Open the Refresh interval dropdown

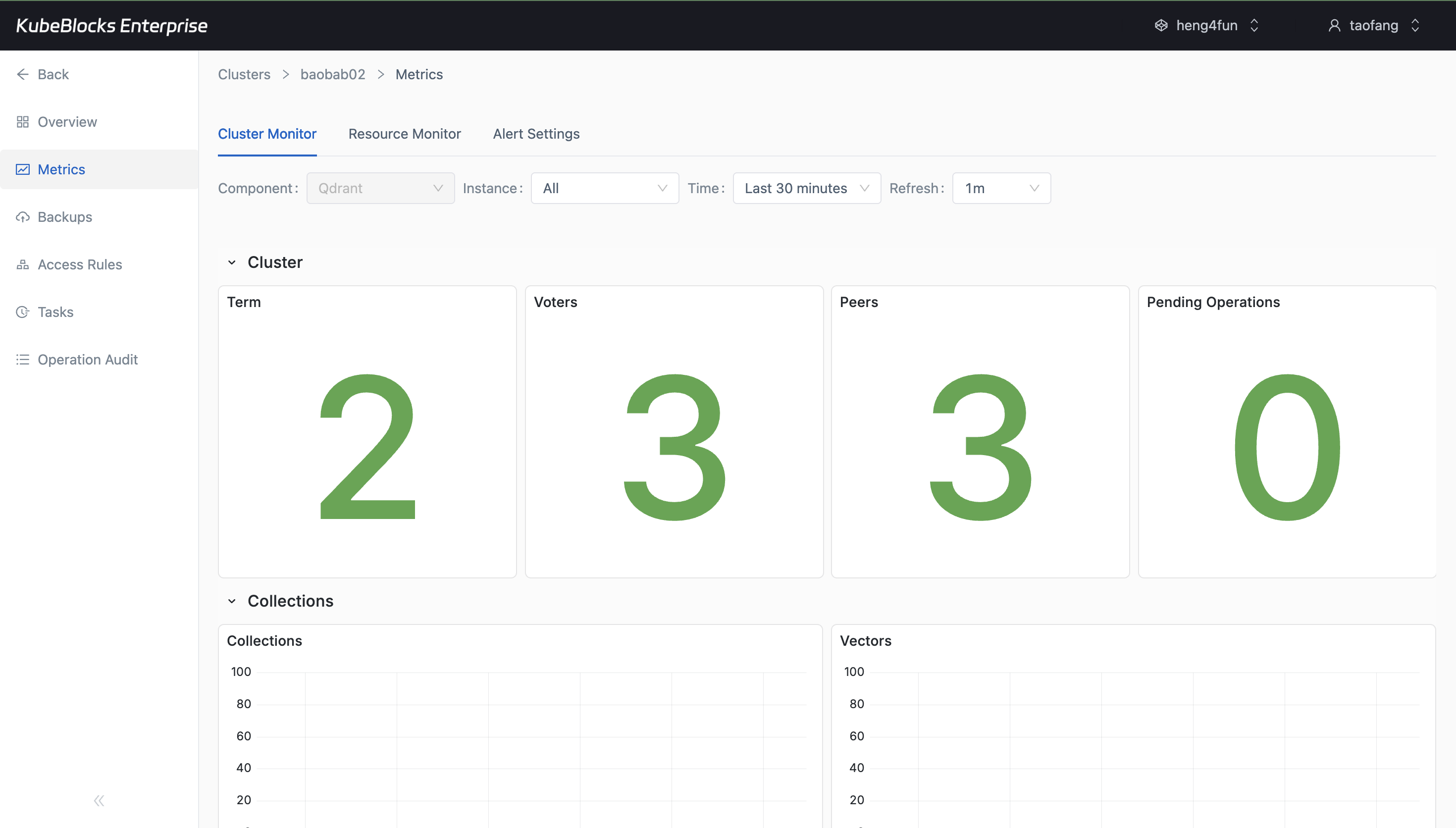click(x=1001, y=188)
